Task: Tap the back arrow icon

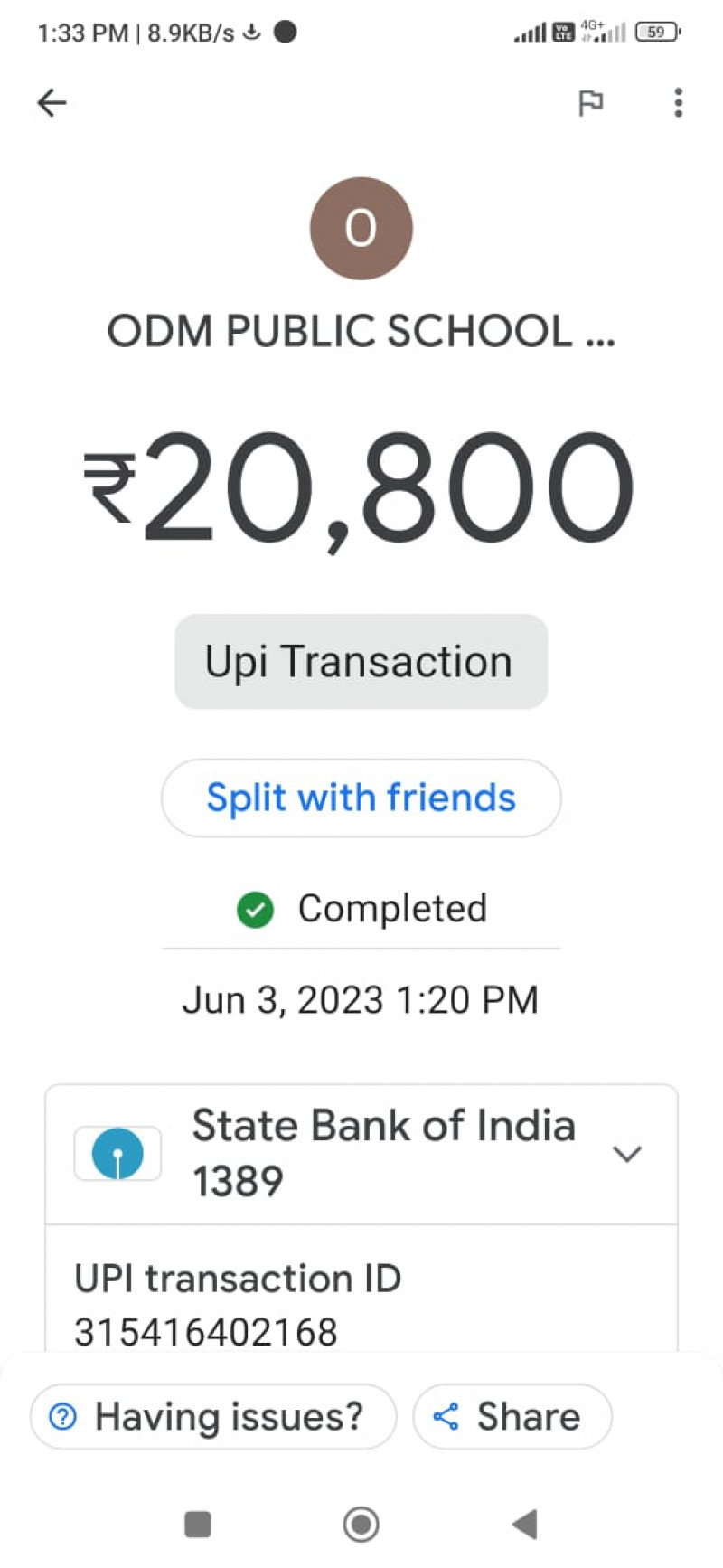Action: [x=52, y=103]
